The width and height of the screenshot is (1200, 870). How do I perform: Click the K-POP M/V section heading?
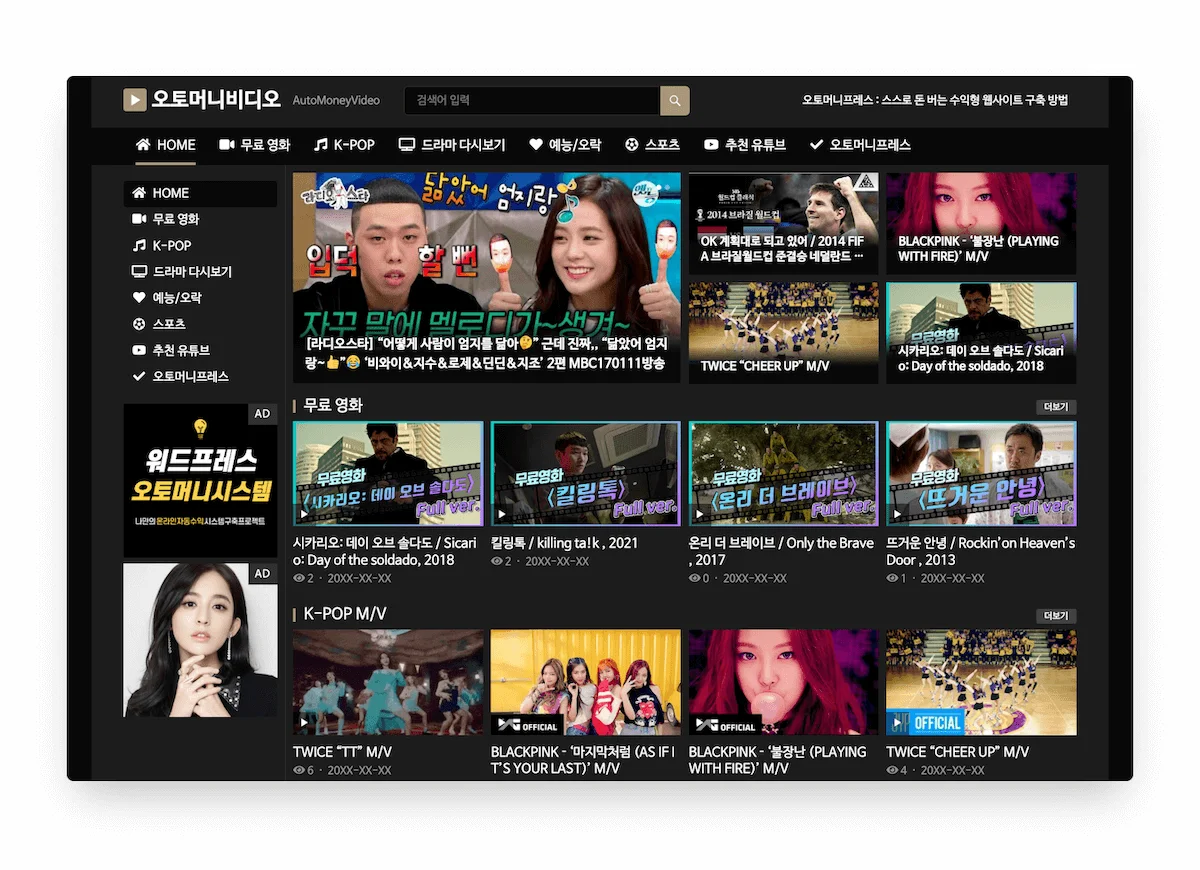[345, 614]
